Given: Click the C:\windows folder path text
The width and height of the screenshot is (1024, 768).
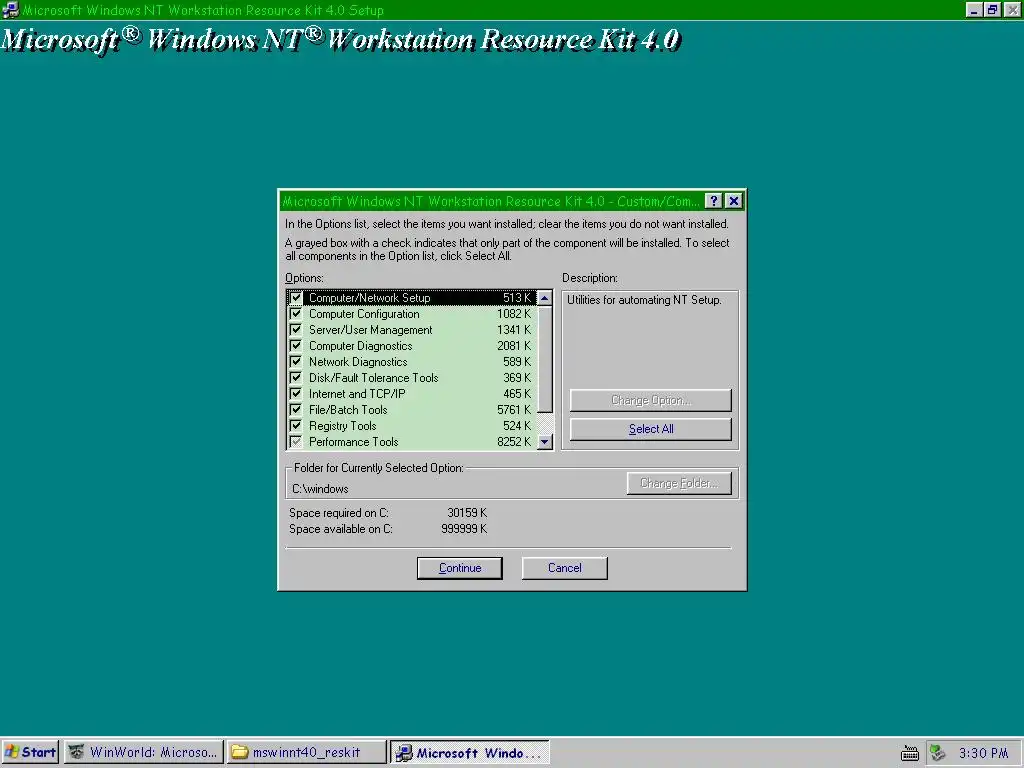Looking at the screenshot, I should tap(320, 489).
